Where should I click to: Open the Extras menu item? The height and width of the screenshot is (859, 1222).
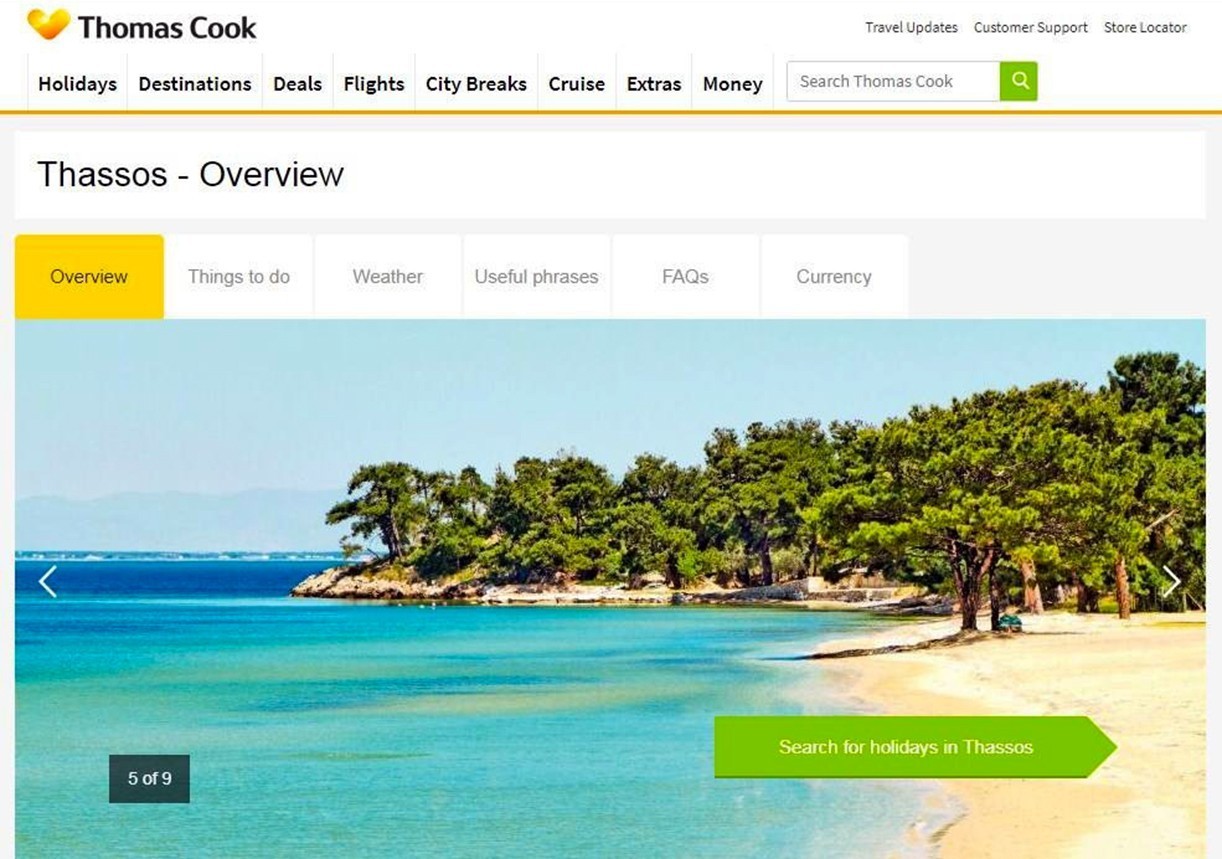[x=654, y=84]
